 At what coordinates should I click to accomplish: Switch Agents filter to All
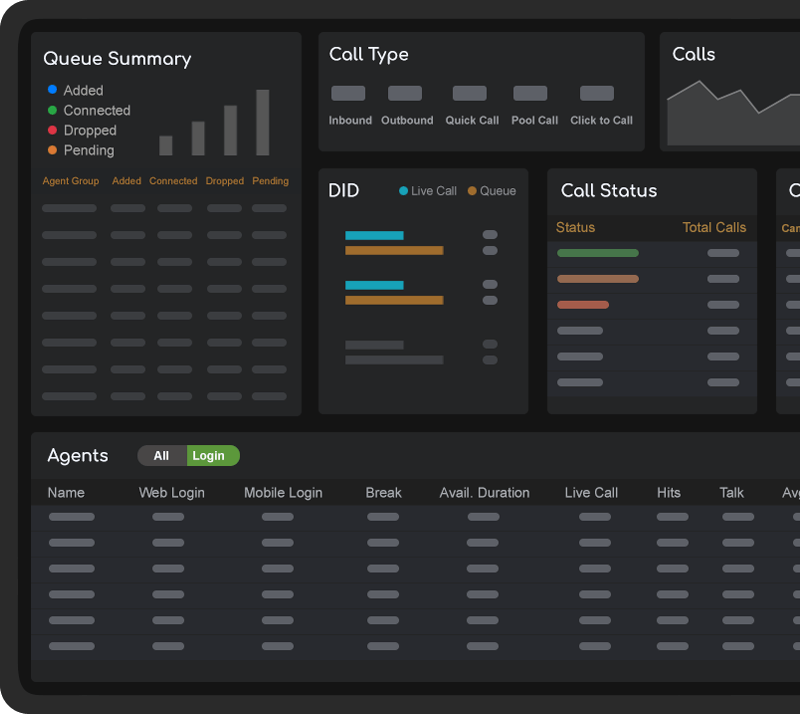click(x=161, y=456)
